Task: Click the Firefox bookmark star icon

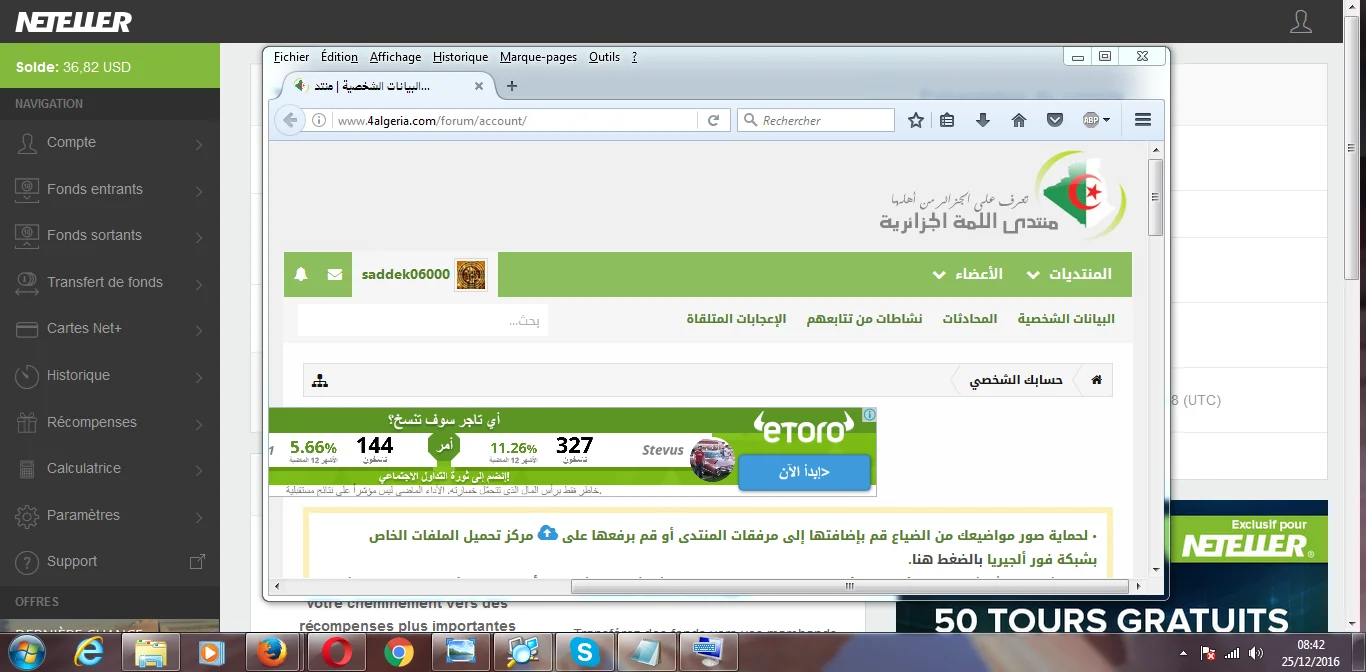Action: pyautogui.click(x=916, y=120)
